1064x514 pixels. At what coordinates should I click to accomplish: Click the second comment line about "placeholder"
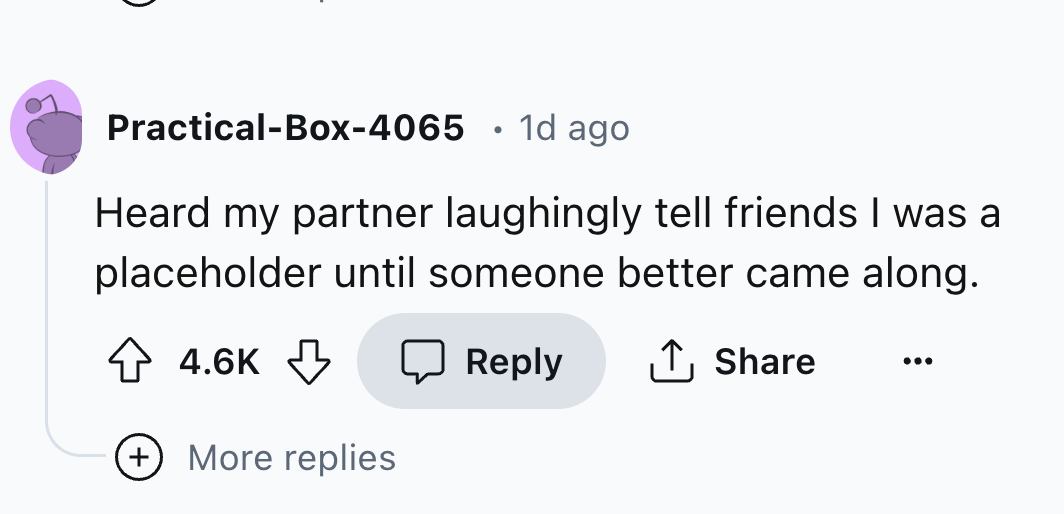536,272
